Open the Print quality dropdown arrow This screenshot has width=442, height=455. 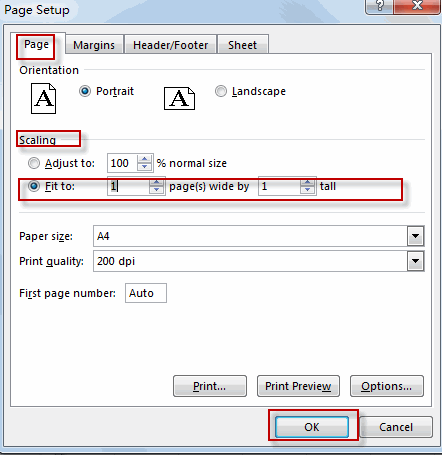pos(415,261)
